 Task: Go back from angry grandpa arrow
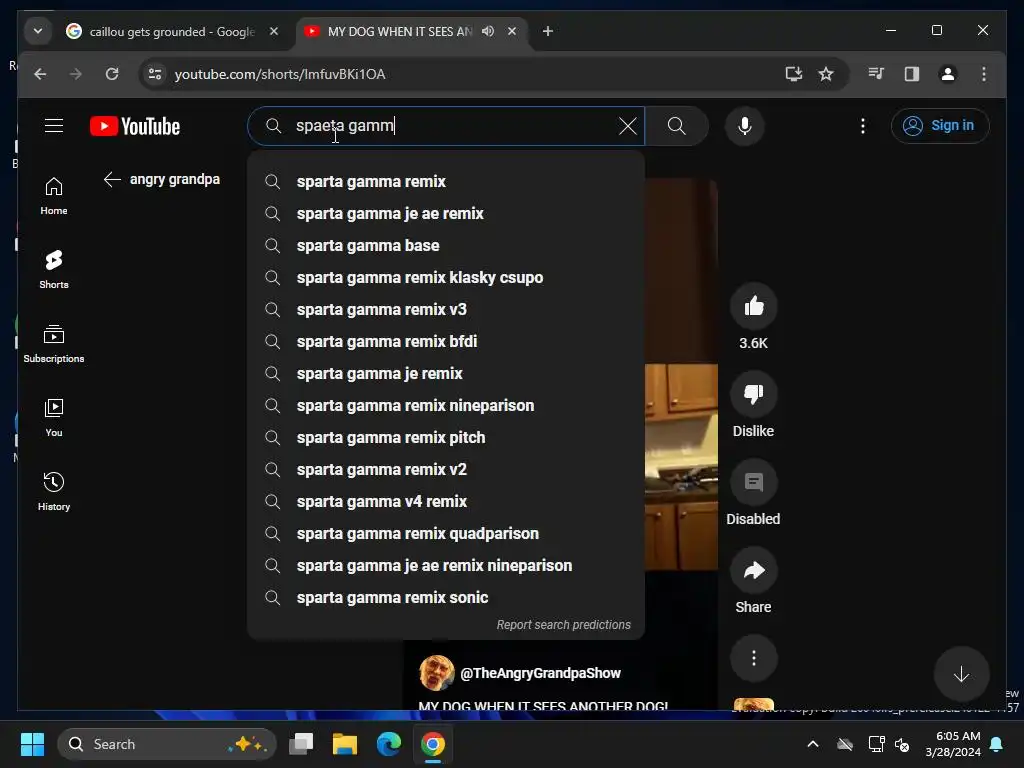(112, 180)
